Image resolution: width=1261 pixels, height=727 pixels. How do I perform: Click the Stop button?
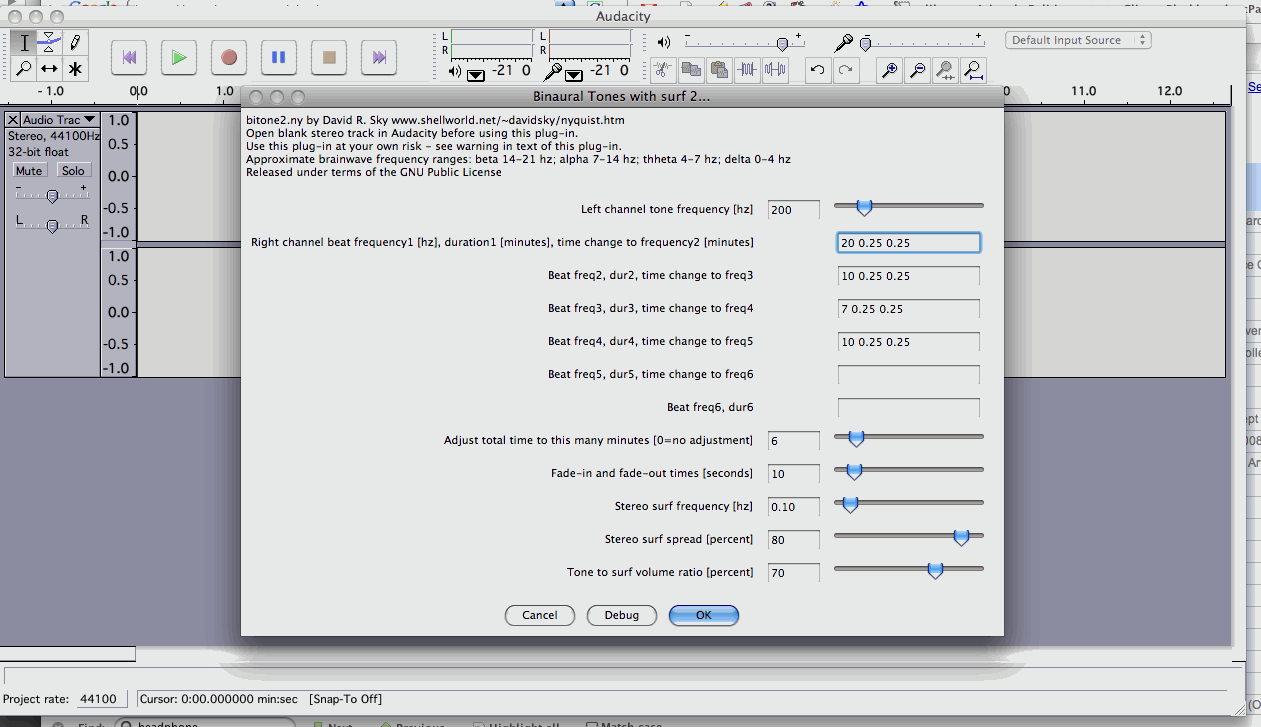pos(329,57)
